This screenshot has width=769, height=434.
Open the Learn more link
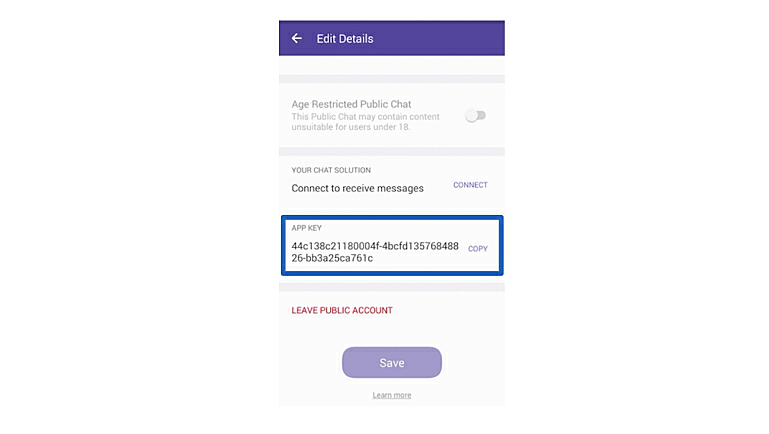pos(391,395)
